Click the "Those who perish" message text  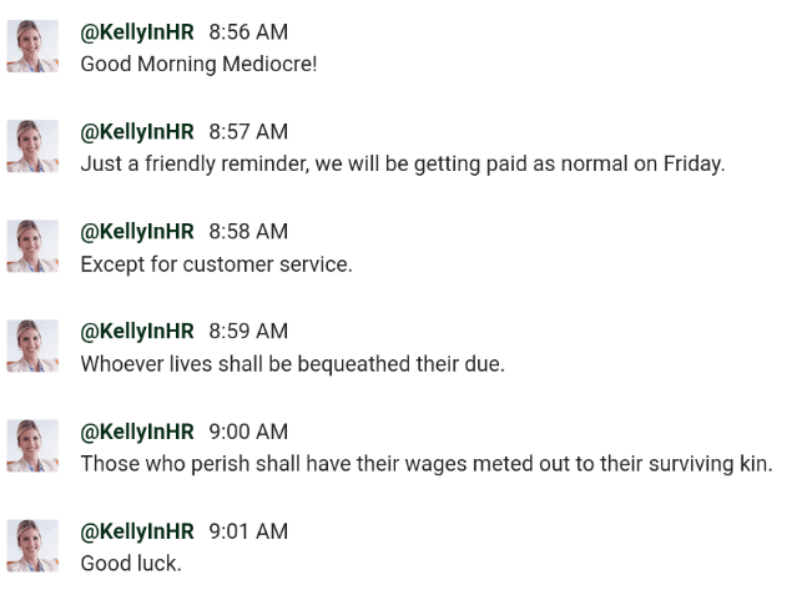tap(426, 464)
